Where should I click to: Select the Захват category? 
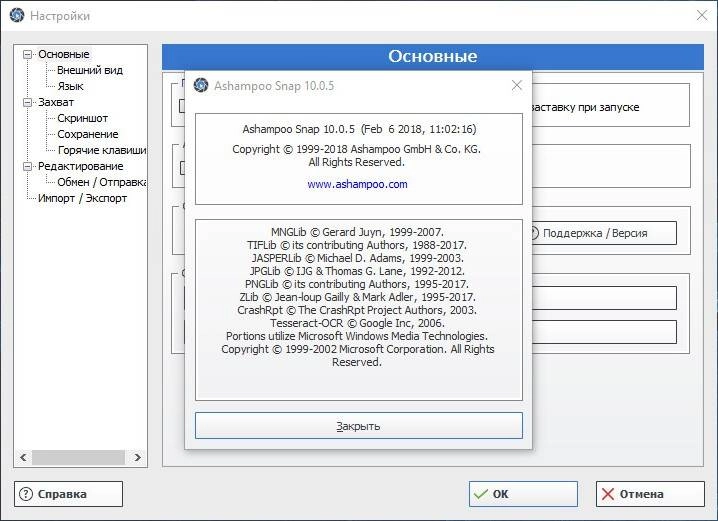(56, 102)
